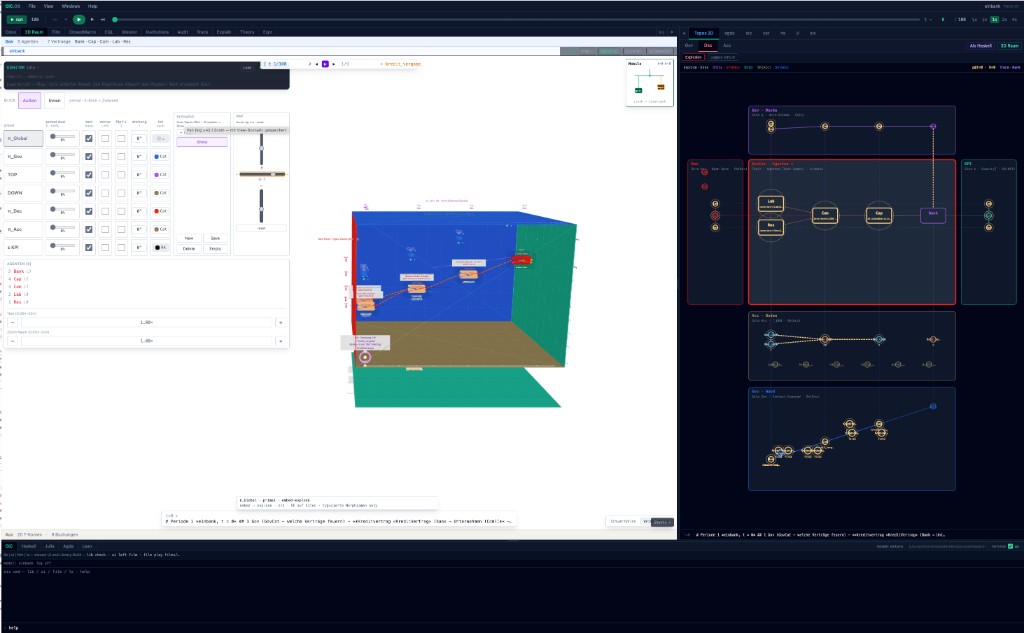Viewport: 1024px width, 633px height.
Task: Open the File menu
Action: (32, 6)
